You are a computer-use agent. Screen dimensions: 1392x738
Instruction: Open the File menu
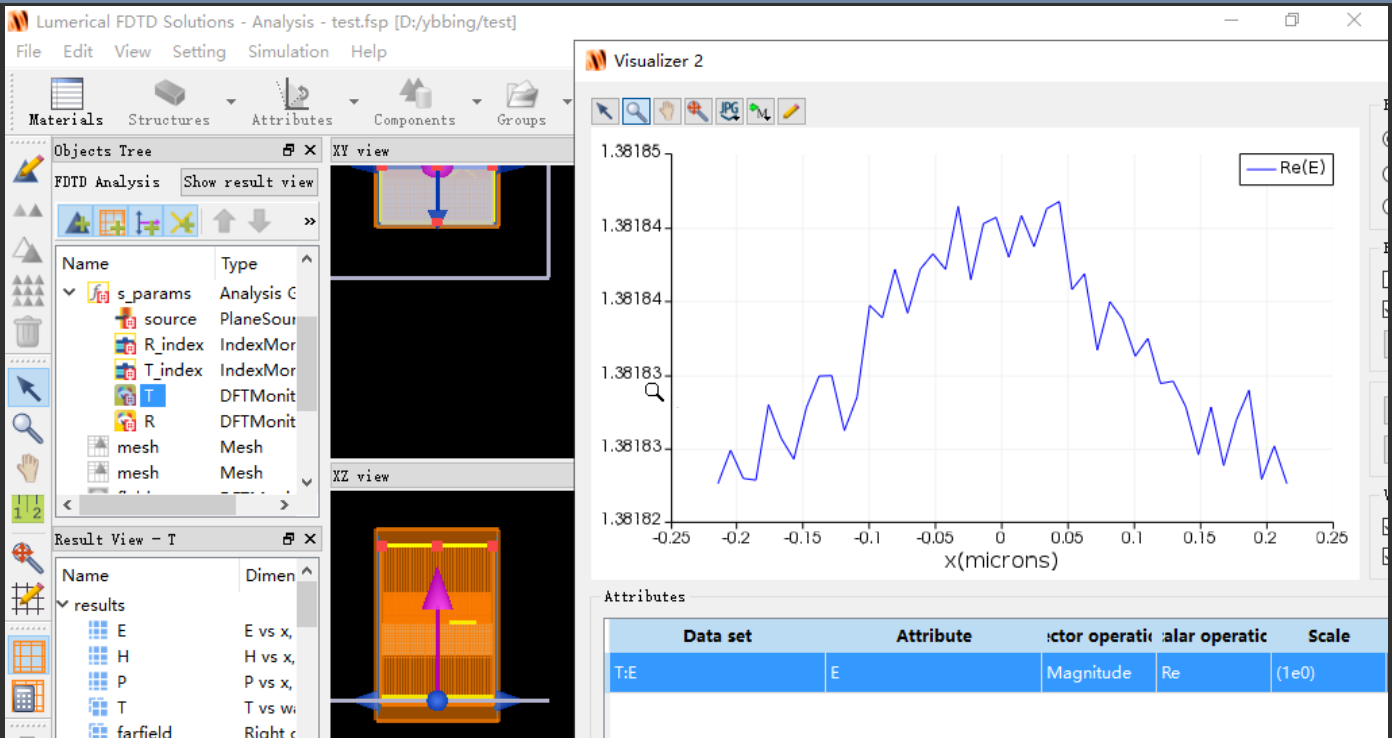(28, 51)
